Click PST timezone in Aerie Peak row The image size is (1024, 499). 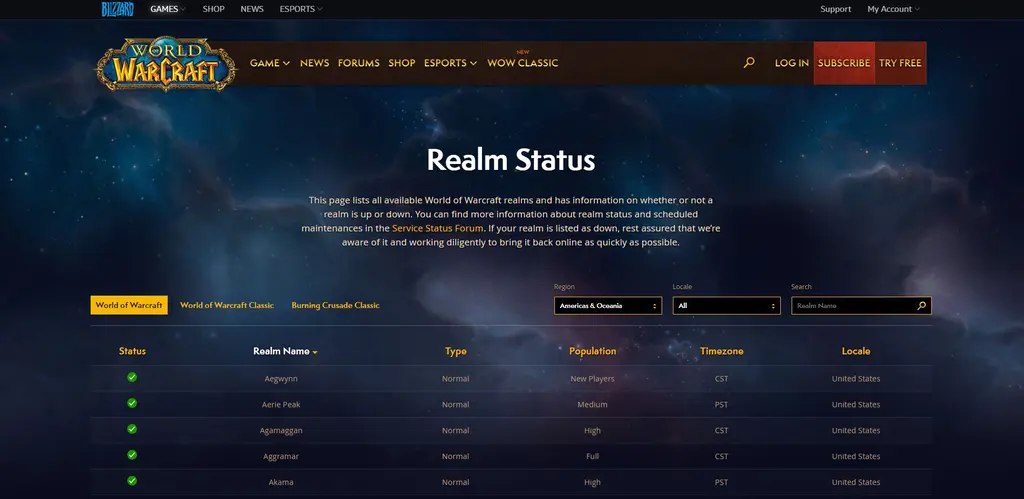point(722,404)
